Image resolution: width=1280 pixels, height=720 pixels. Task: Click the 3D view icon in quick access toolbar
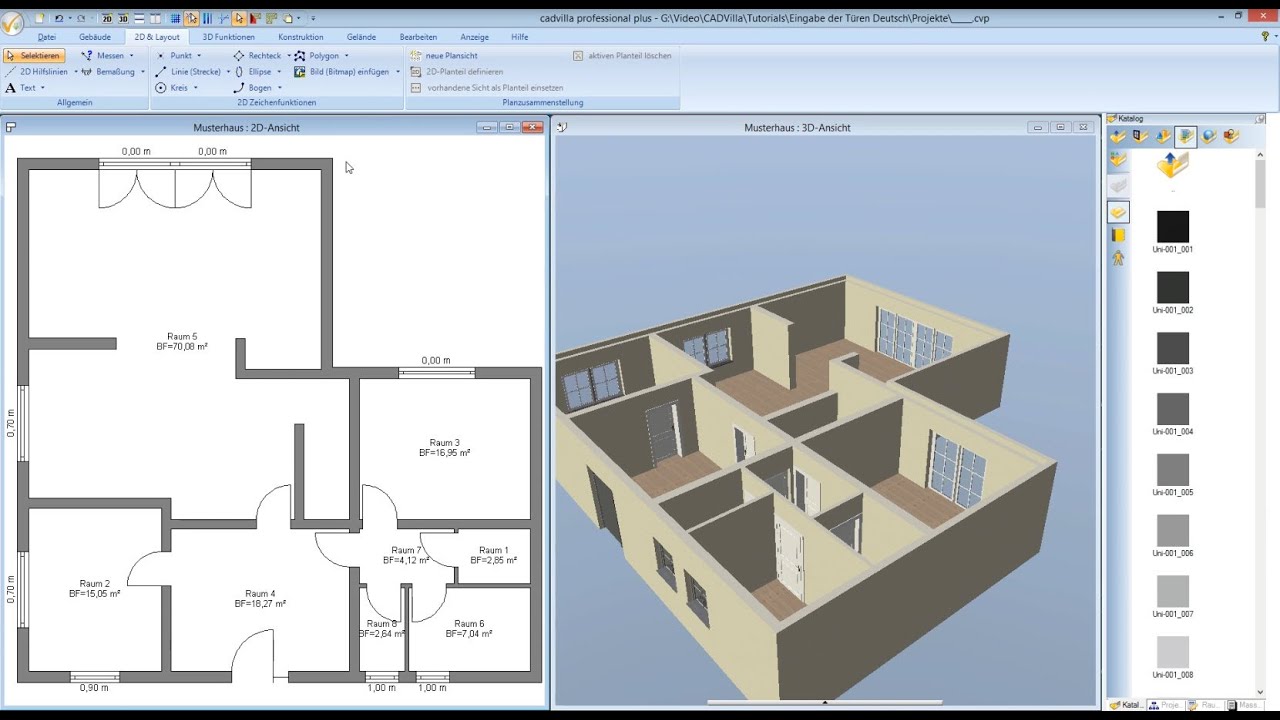(123, 18)
